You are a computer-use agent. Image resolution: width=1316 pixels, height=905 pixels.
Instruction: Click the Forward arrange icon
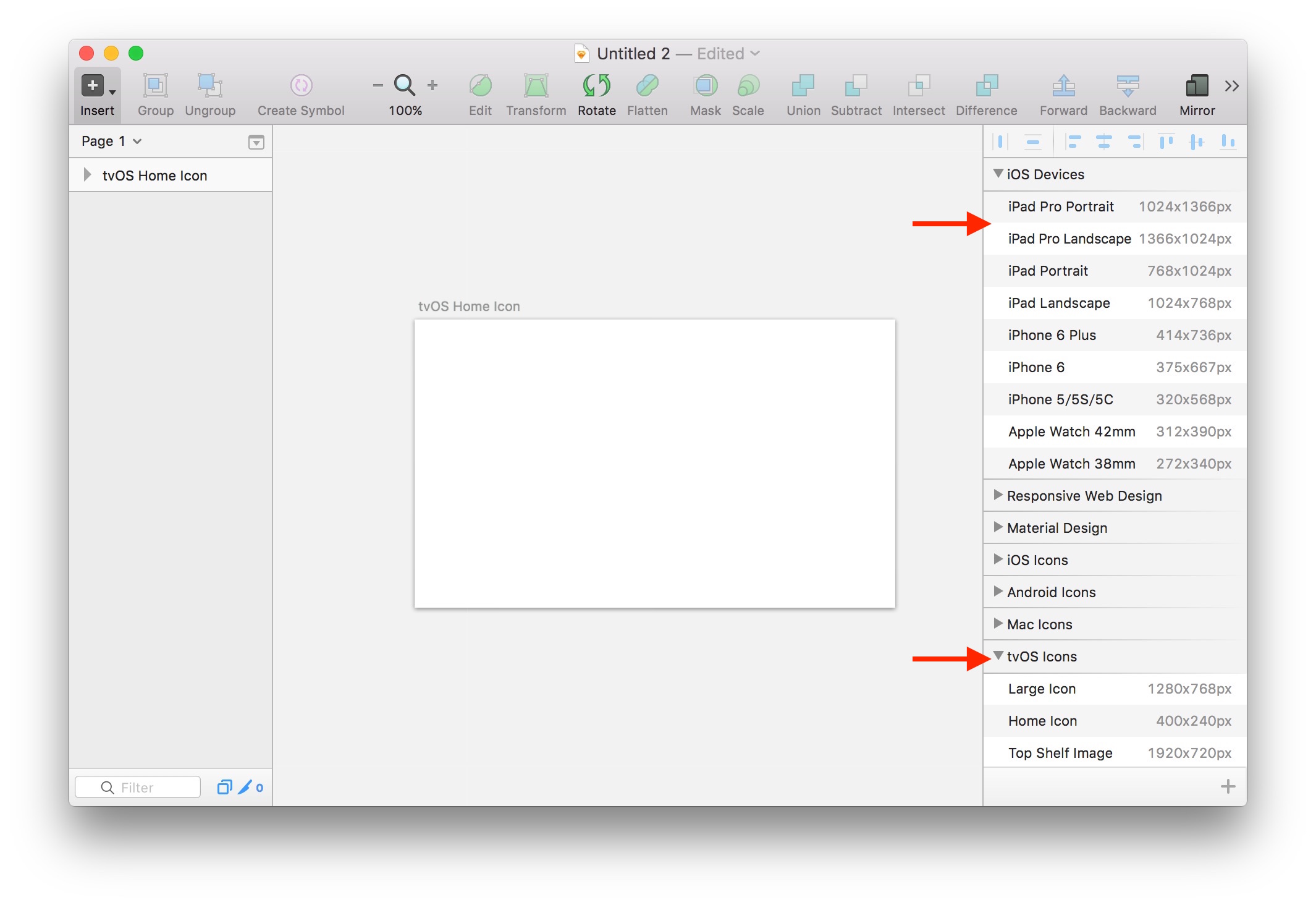click(x=1063, y=86)
